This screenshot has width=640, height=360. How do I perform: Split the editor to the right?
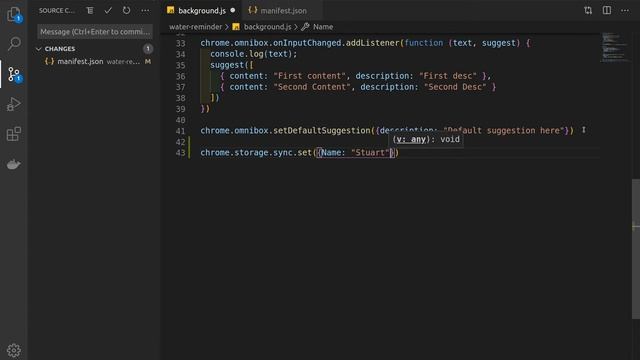tap(607, 11)
